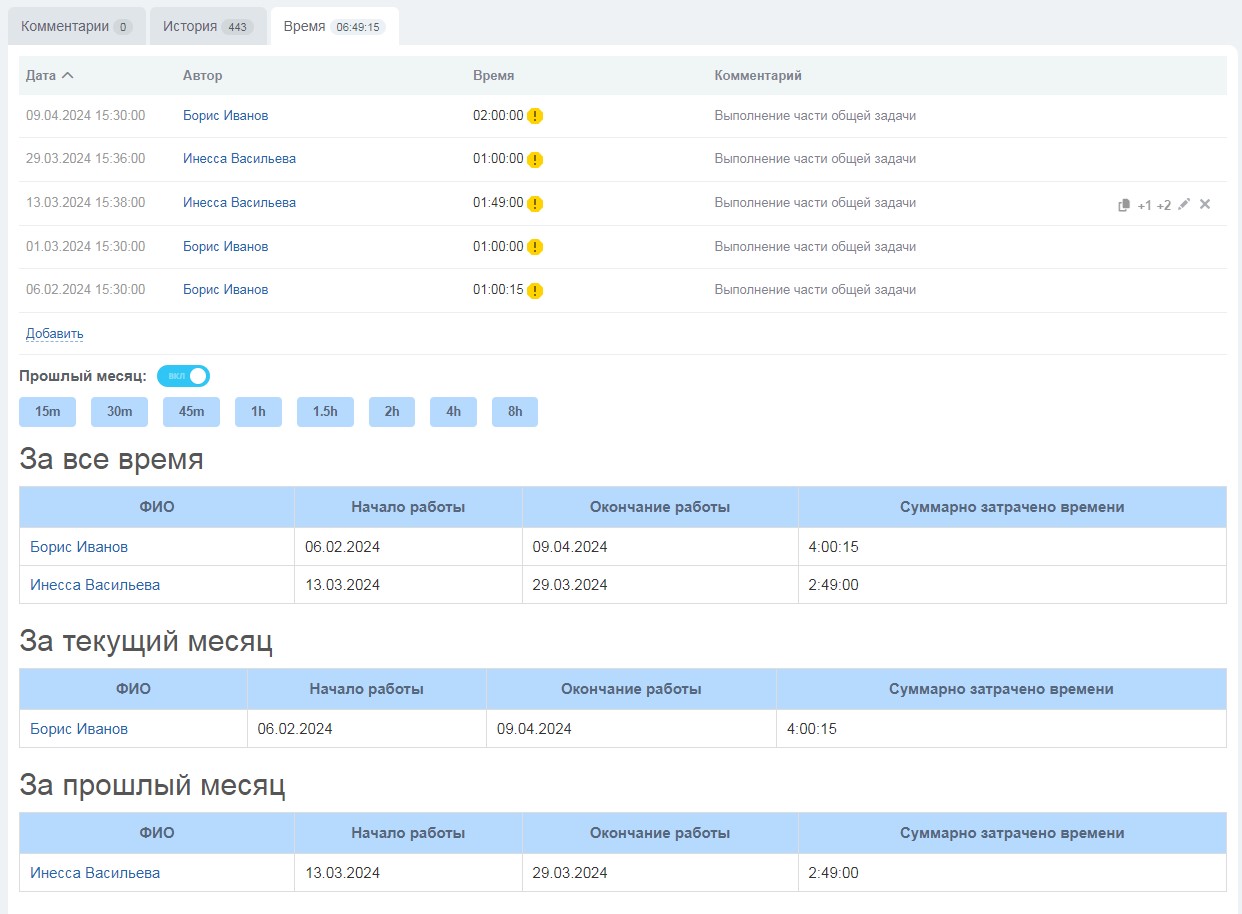
Task: Toggle the Прошлый месяц switch off
Action: 184,376
